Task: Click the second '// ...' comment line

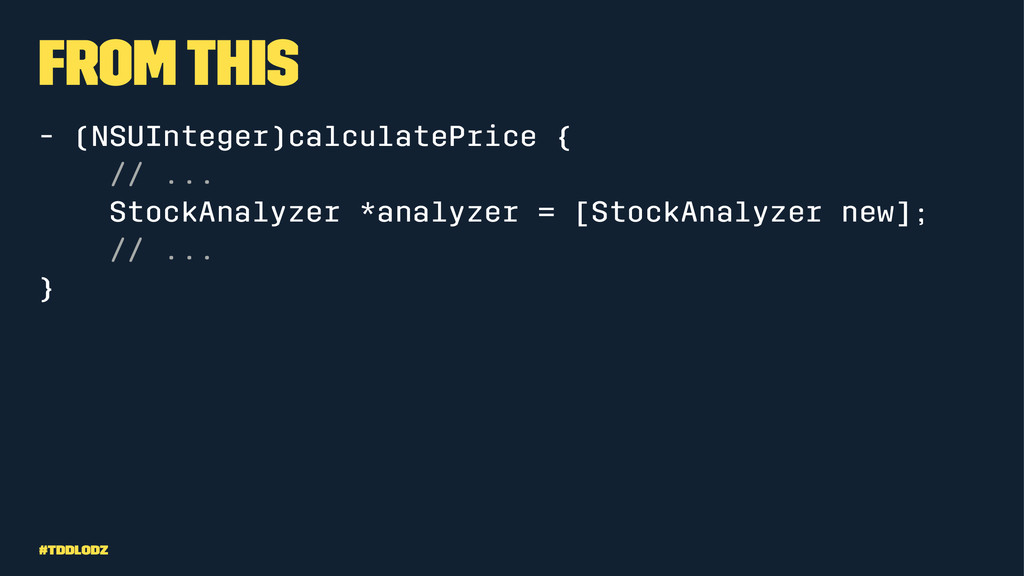Action: [x=161, y=251]
